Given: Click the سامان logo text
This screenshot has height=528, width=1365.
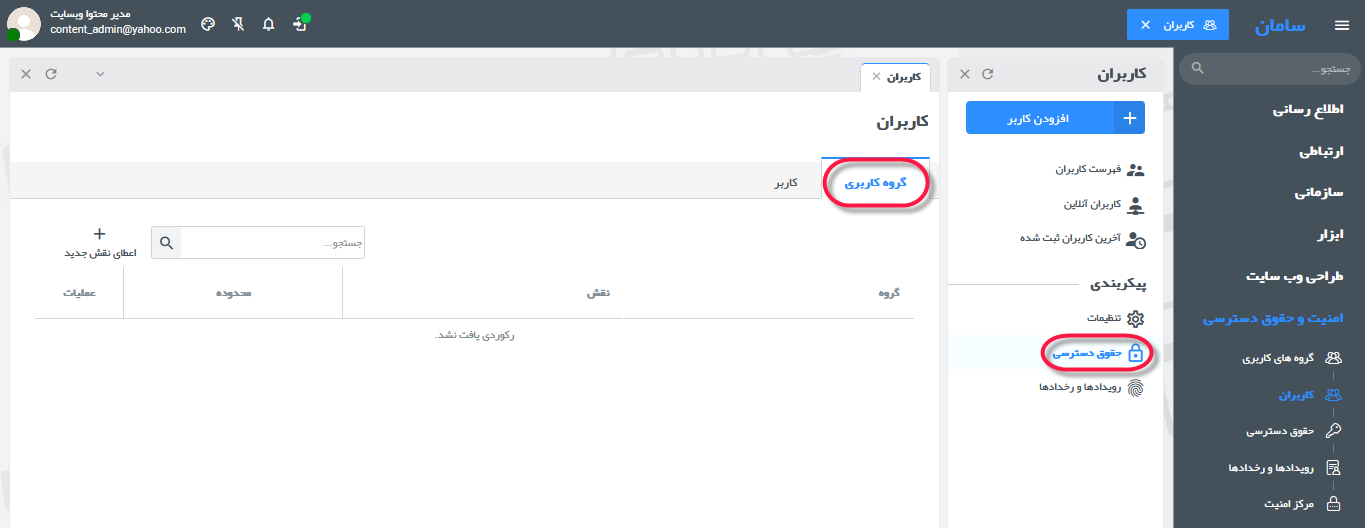Looking at the screenshot, I should pyautogui.click(x=1280, y=26).
